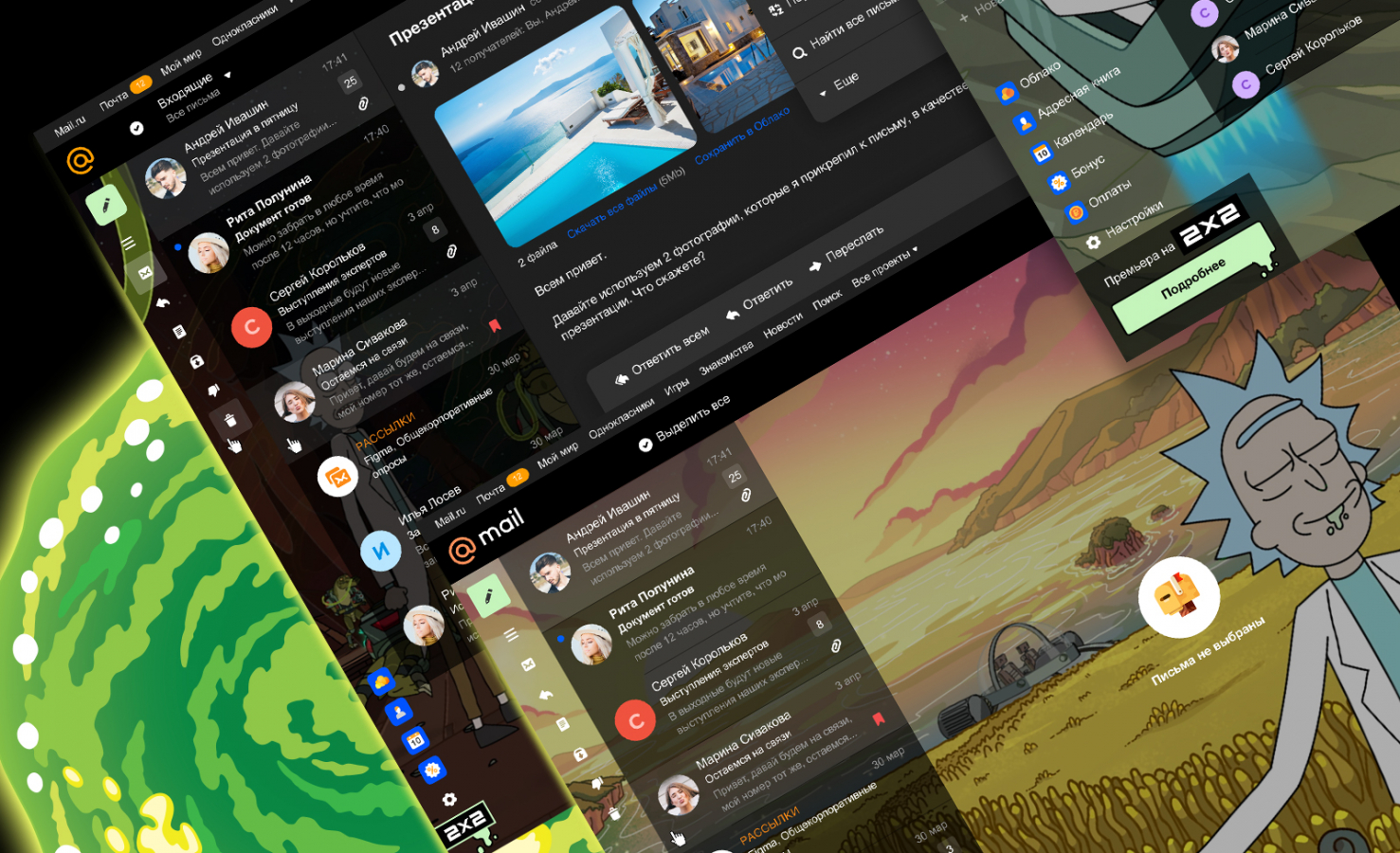This screenshot has height=853, width=1400.
Task: Toggle the red flag on Марина Сивакова's email, lower window
Action: (878, 718)
